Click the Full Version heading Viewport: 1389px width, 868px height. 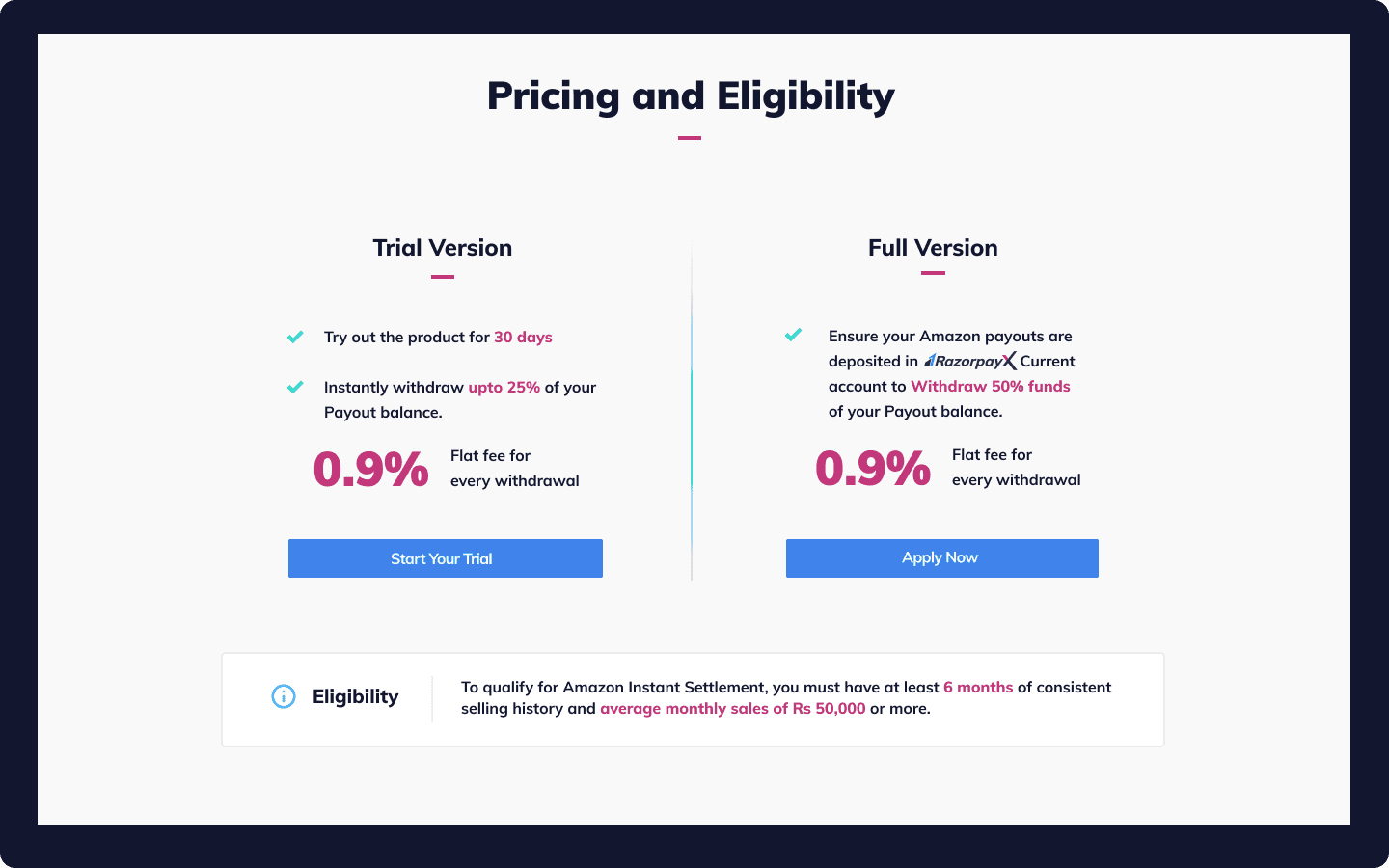pyautogui.click(x=933, y=248)
